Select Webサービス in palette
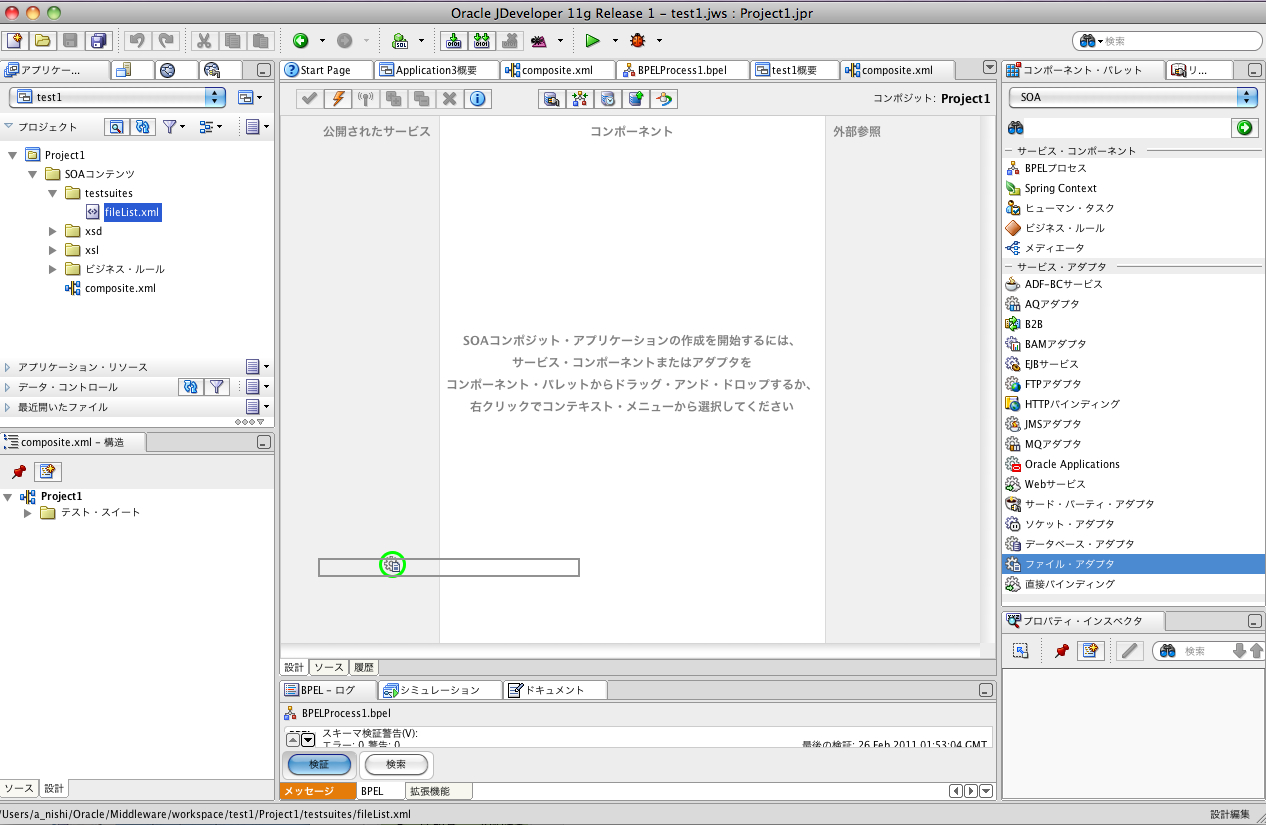 [x=1055, y=484]
